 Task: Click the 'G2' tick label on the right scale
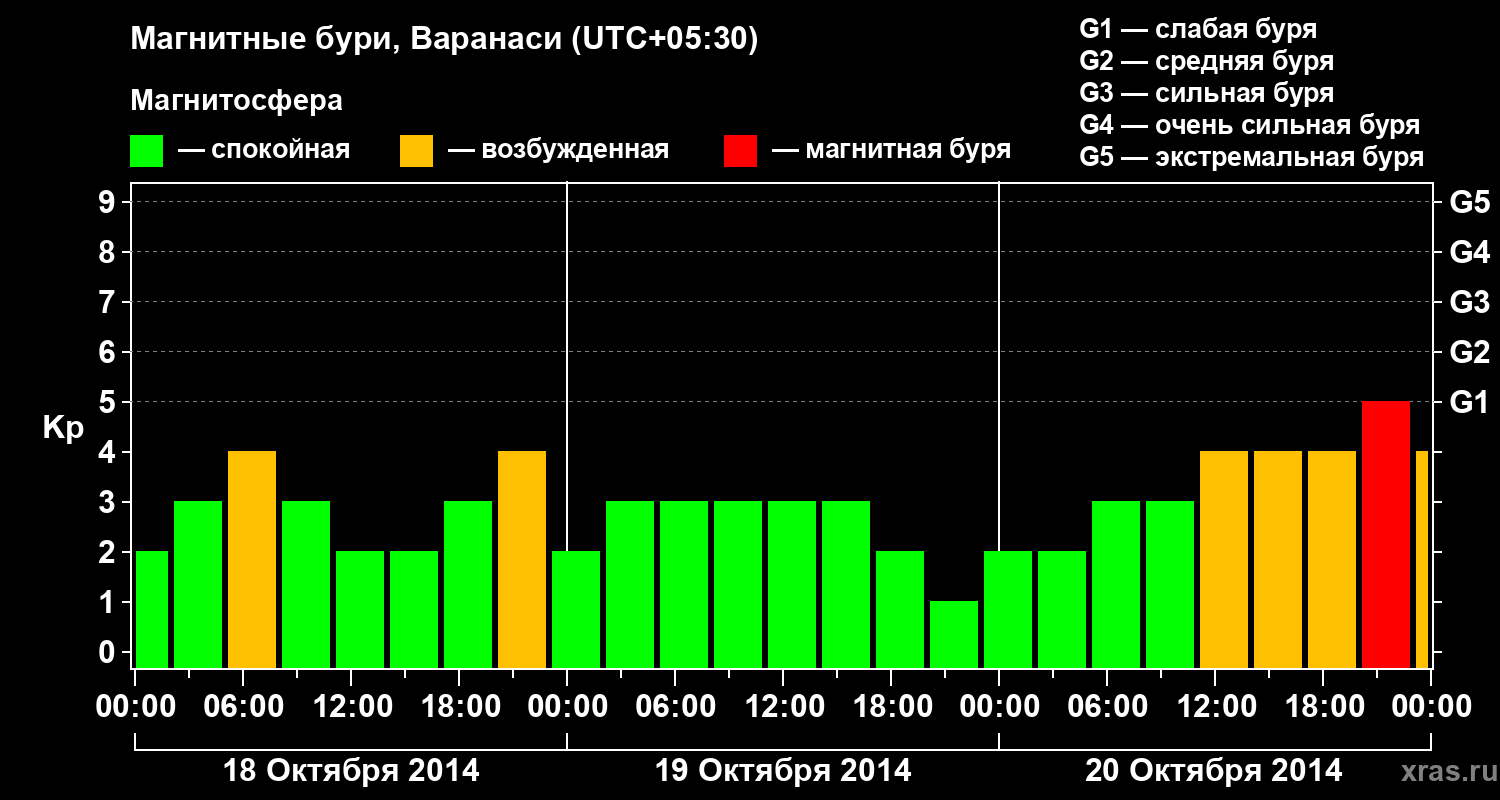(x=1469, y=352)
